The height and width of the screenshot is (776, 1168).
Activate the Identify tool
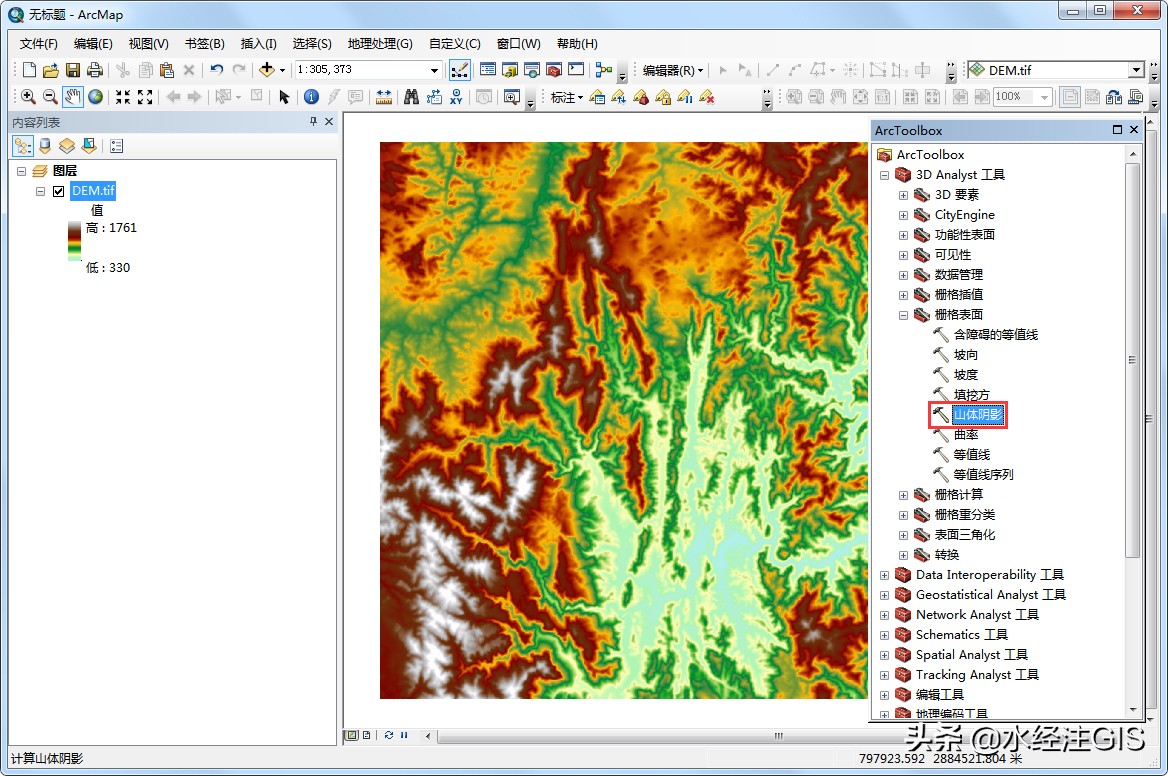click(311, 97)
